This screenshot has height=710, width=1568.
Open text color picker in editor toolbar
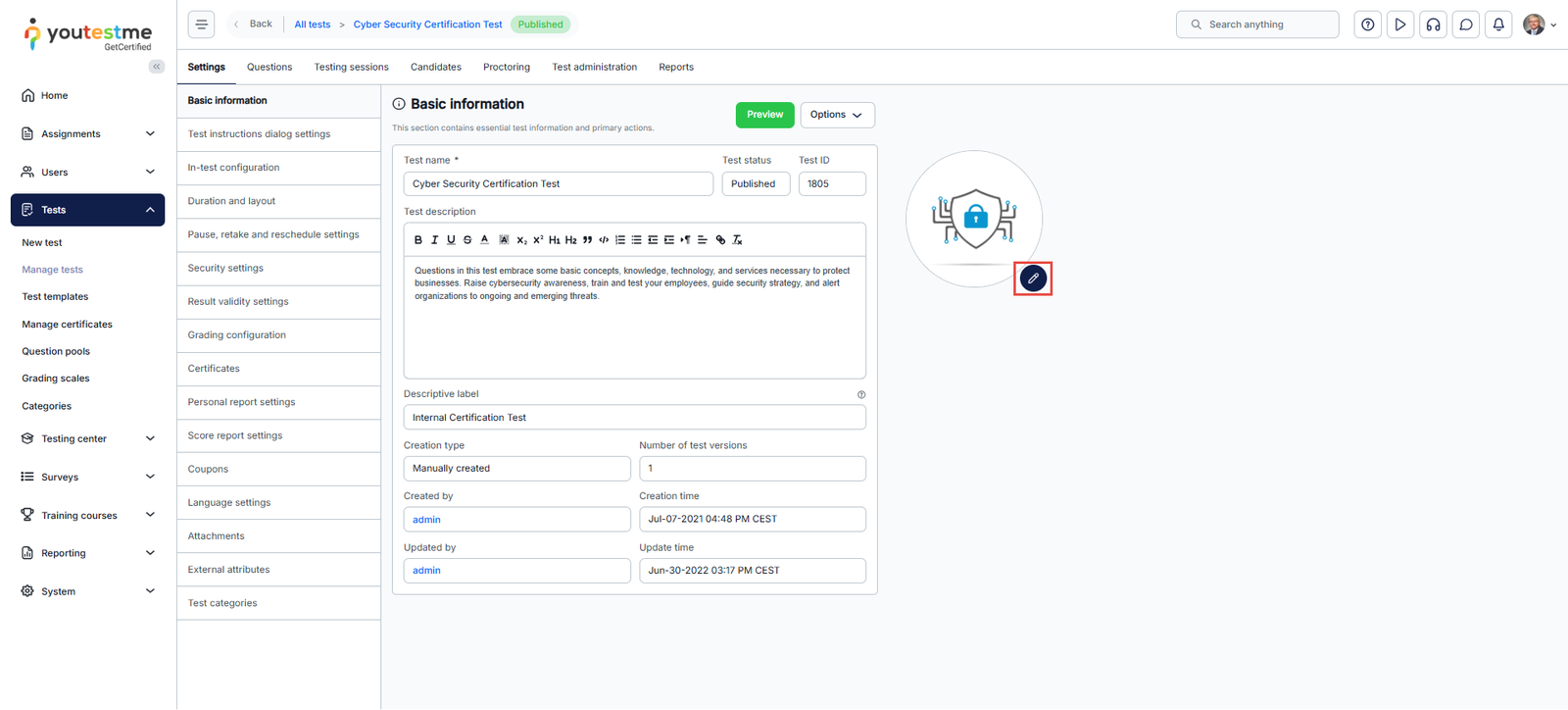point(484,239)
